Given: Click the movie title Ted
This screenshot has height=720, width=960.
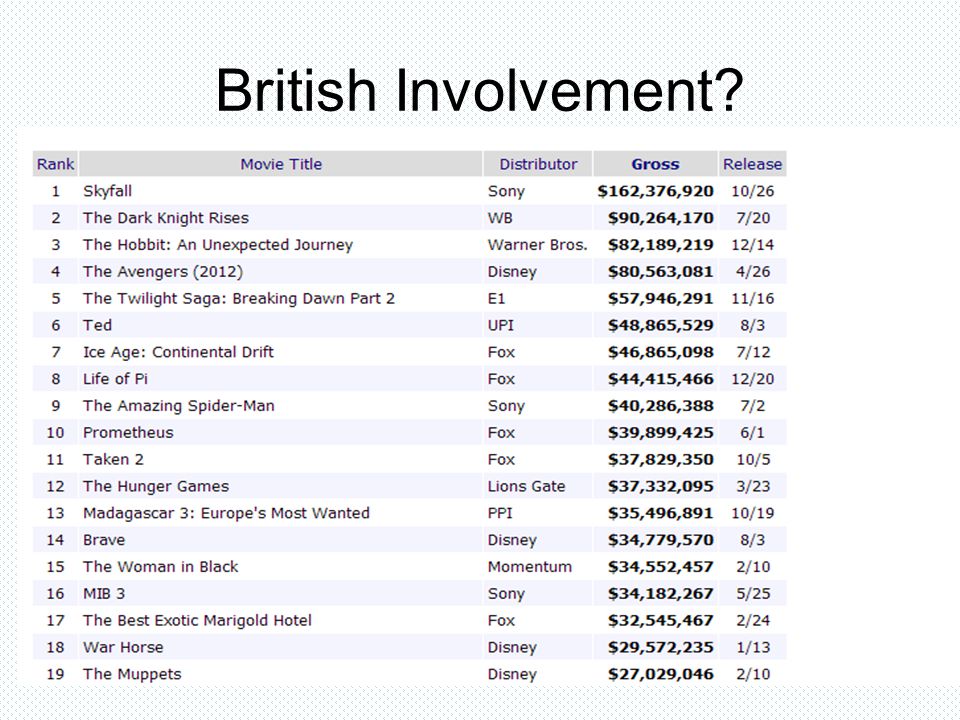Looking at the screenshot, I should [97, 325].
